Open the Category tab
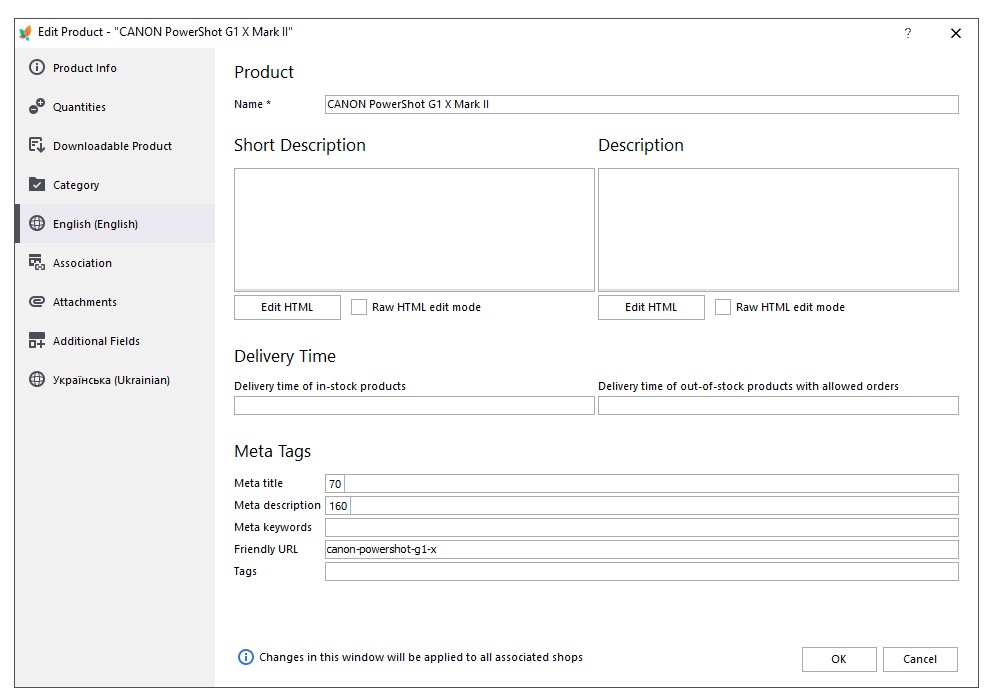 click(x=115, y=185)
